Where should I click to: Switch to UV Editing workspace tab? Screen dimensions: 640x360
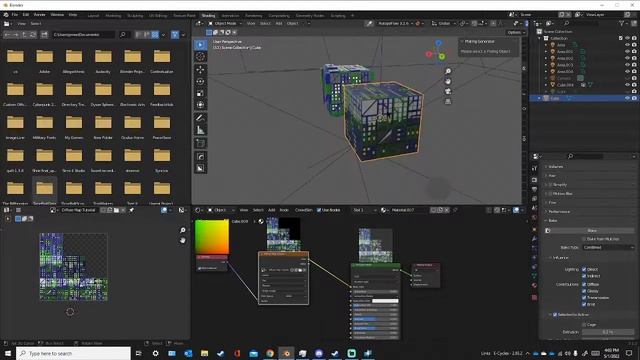pyautogui.click(x=158, y=16)
